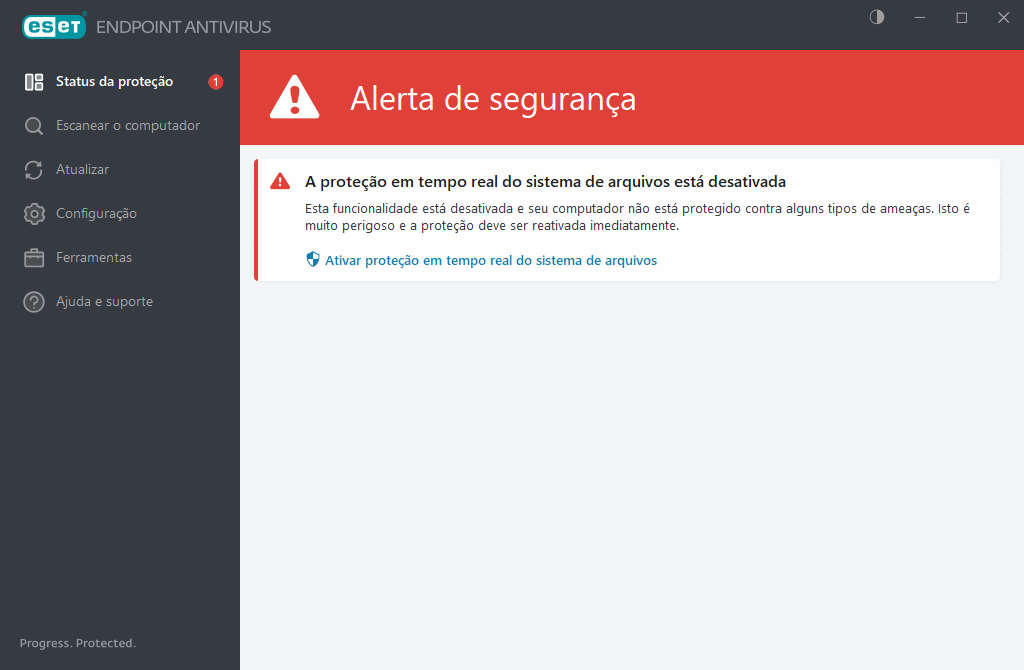Click the Progress. Protected. status text

click(77, 643)
